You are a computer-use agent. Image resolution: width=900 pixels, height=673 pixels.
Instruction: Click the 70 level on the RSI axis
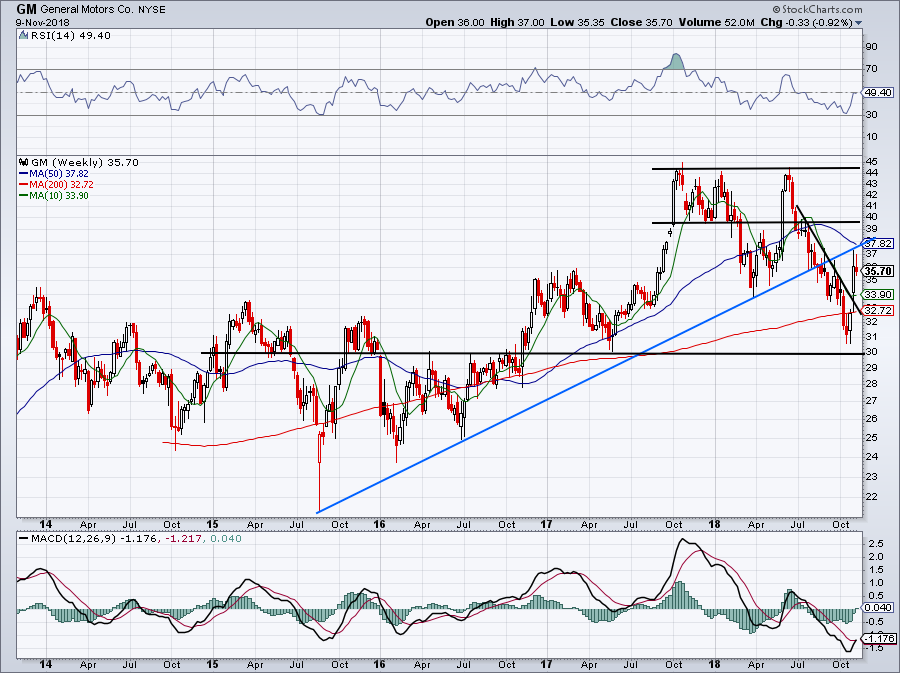871,69
